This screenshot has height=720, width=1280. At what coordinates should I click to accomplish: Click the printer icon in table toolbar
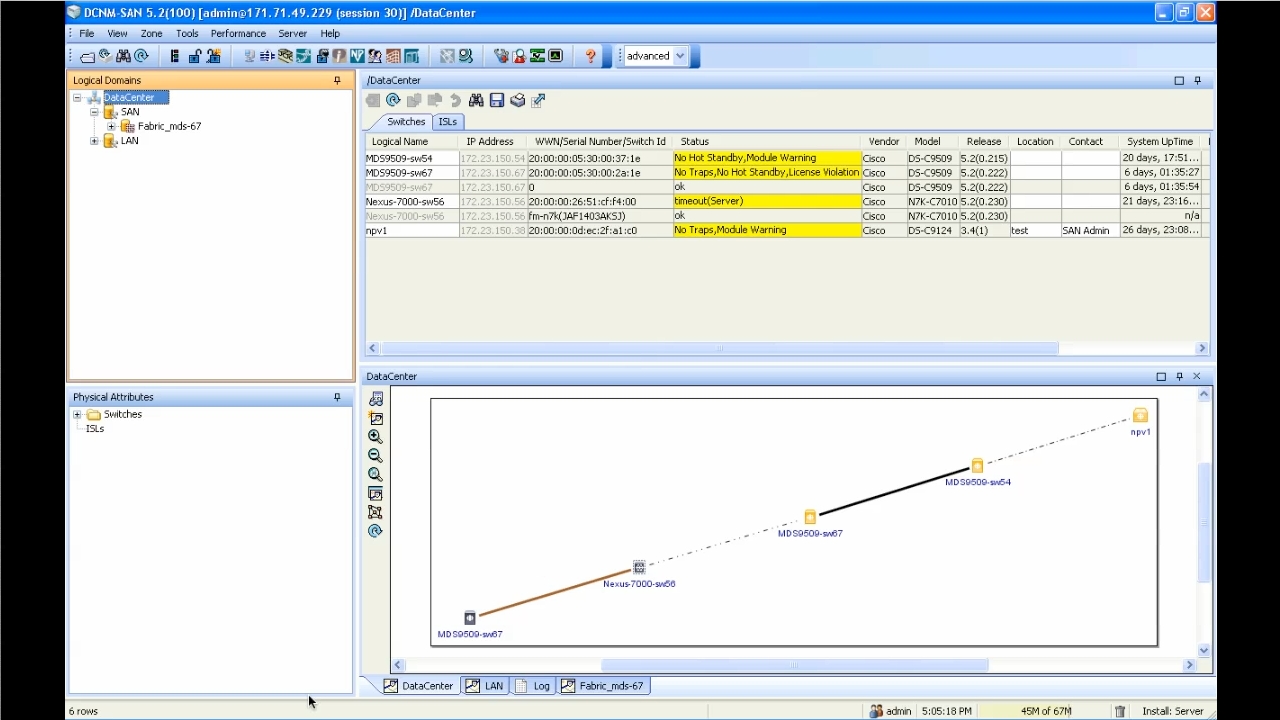tap(517, 100)
